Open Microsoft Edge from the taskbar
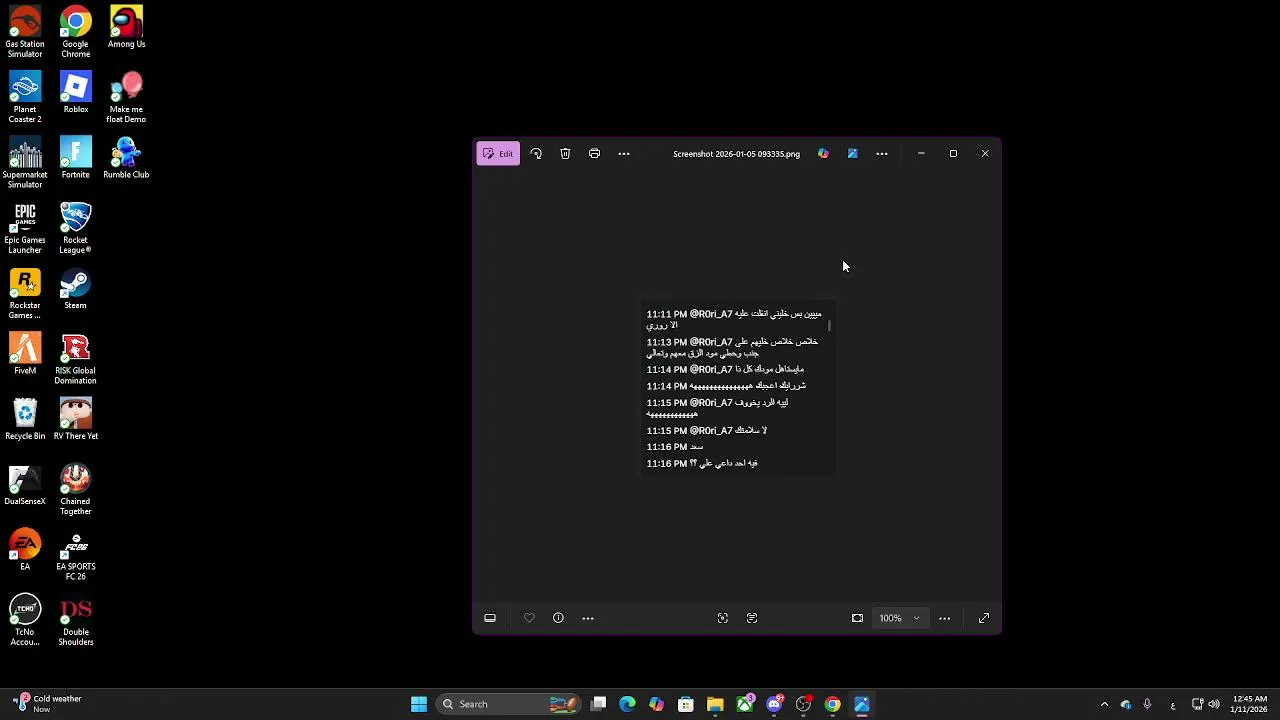 (627, 704)
